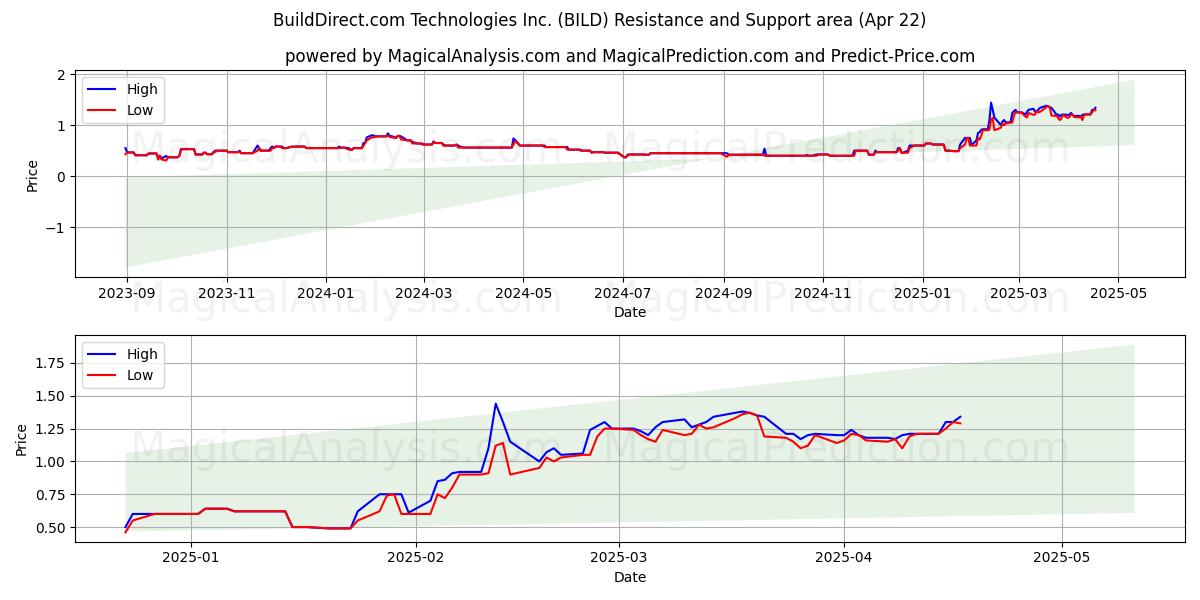Click the '2024-01' date tick label

[x=326, y=294]
